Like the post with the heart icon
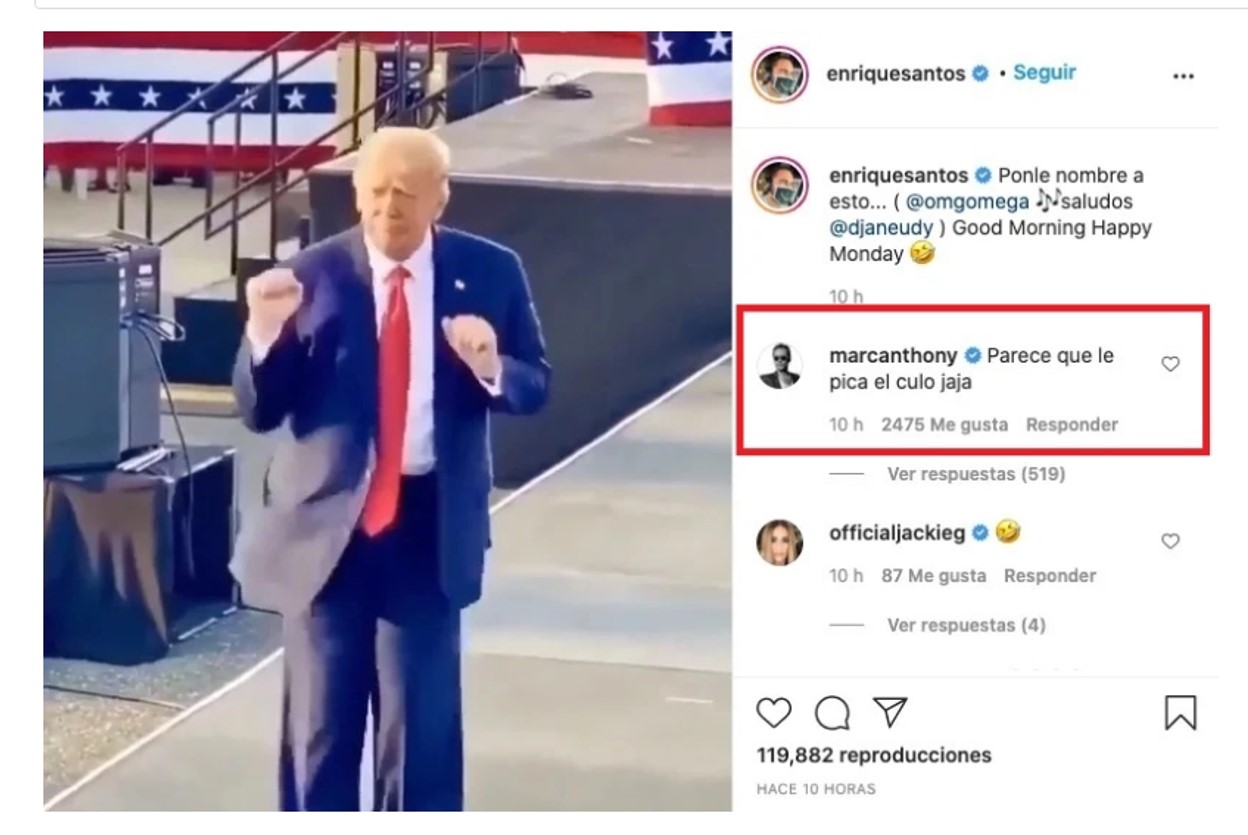 pyautogui.click(x=773, y=713)
